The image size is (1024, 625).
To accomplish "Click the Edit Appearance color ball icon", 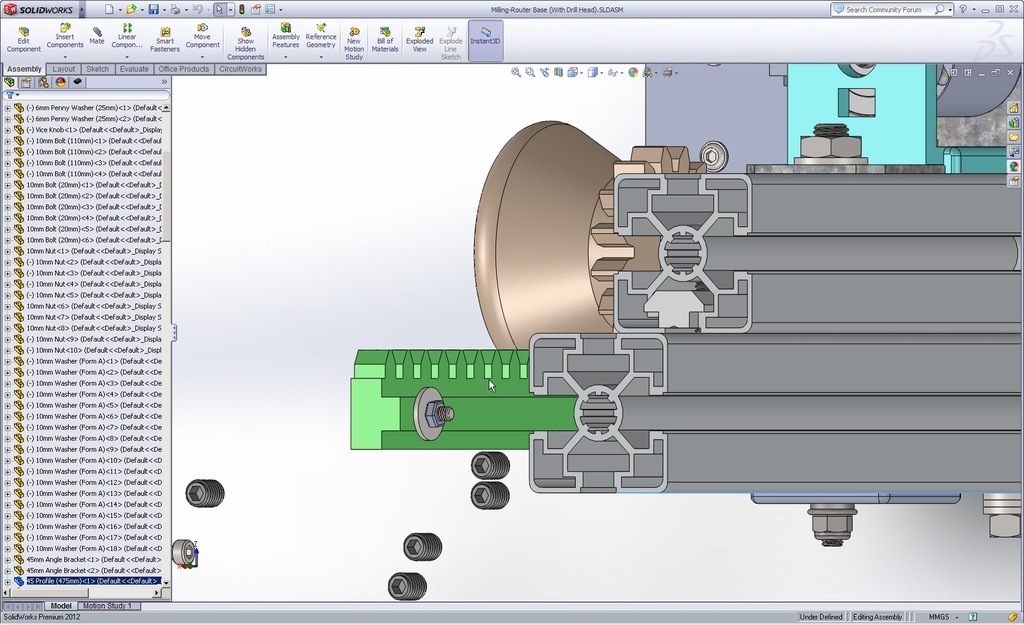I will (x=633, y=72).
